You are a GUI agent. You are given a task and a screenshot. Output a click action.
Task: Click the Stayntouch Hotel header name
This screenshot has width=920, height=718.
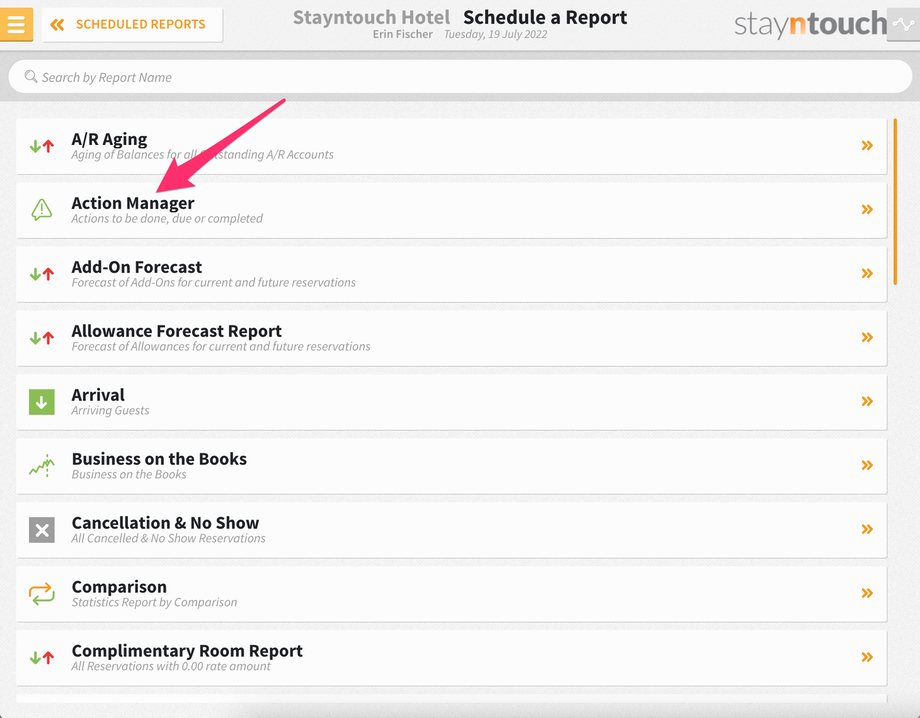(371, 18)
